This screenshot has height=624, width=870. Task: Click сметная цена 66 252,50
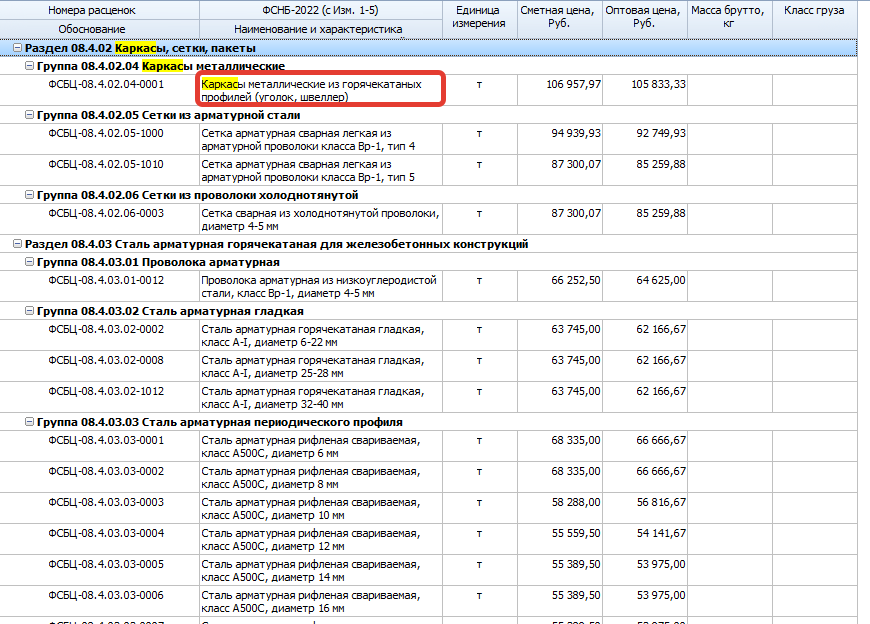click(575, 280)
